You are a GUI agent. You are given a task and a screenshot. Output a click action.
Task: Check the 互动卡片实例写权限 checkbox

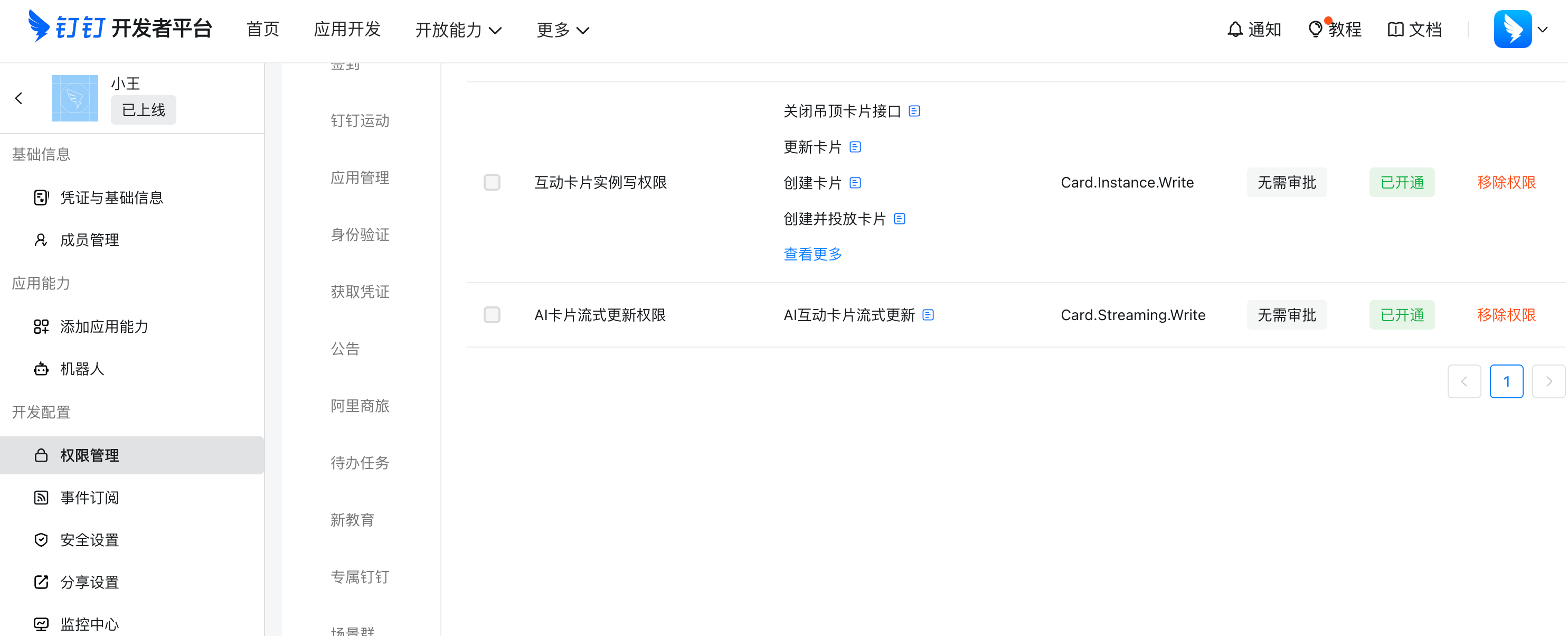click(x=492, y=182)
